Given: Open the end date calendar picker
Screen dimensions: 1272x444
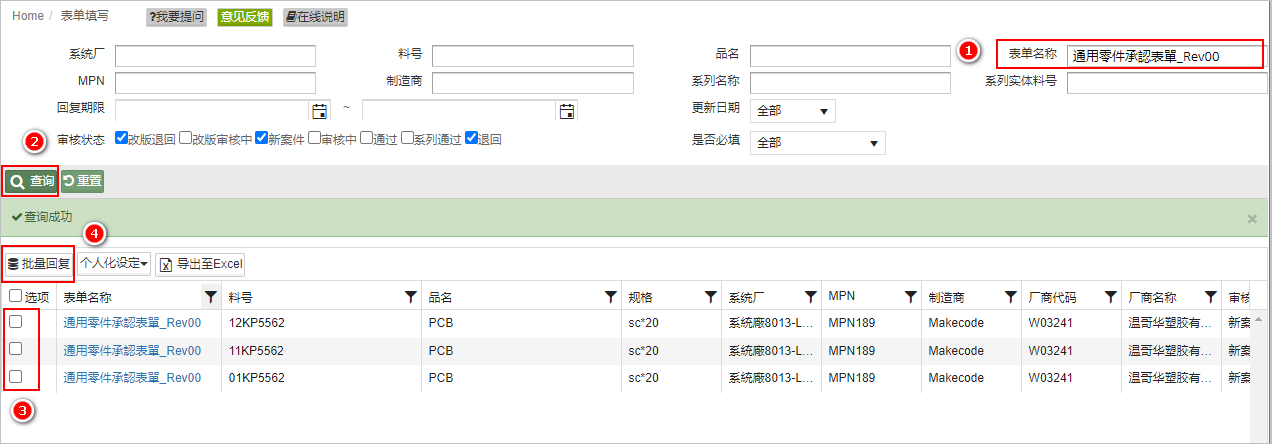Looking at the screenshot, I should pyautogui.click(x=566, y=111).
